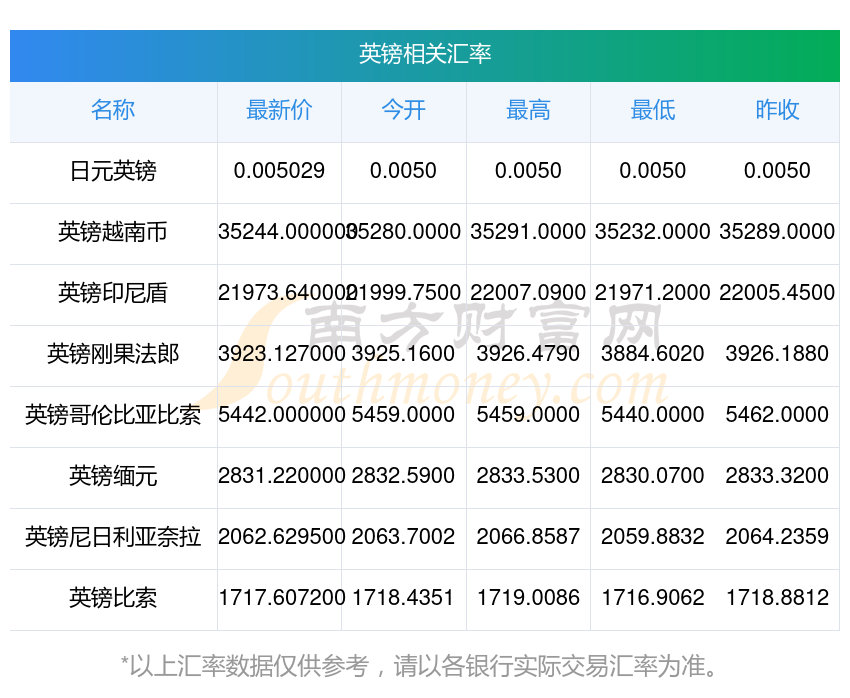Click the 日元英镑 row name

coord(113,171)
